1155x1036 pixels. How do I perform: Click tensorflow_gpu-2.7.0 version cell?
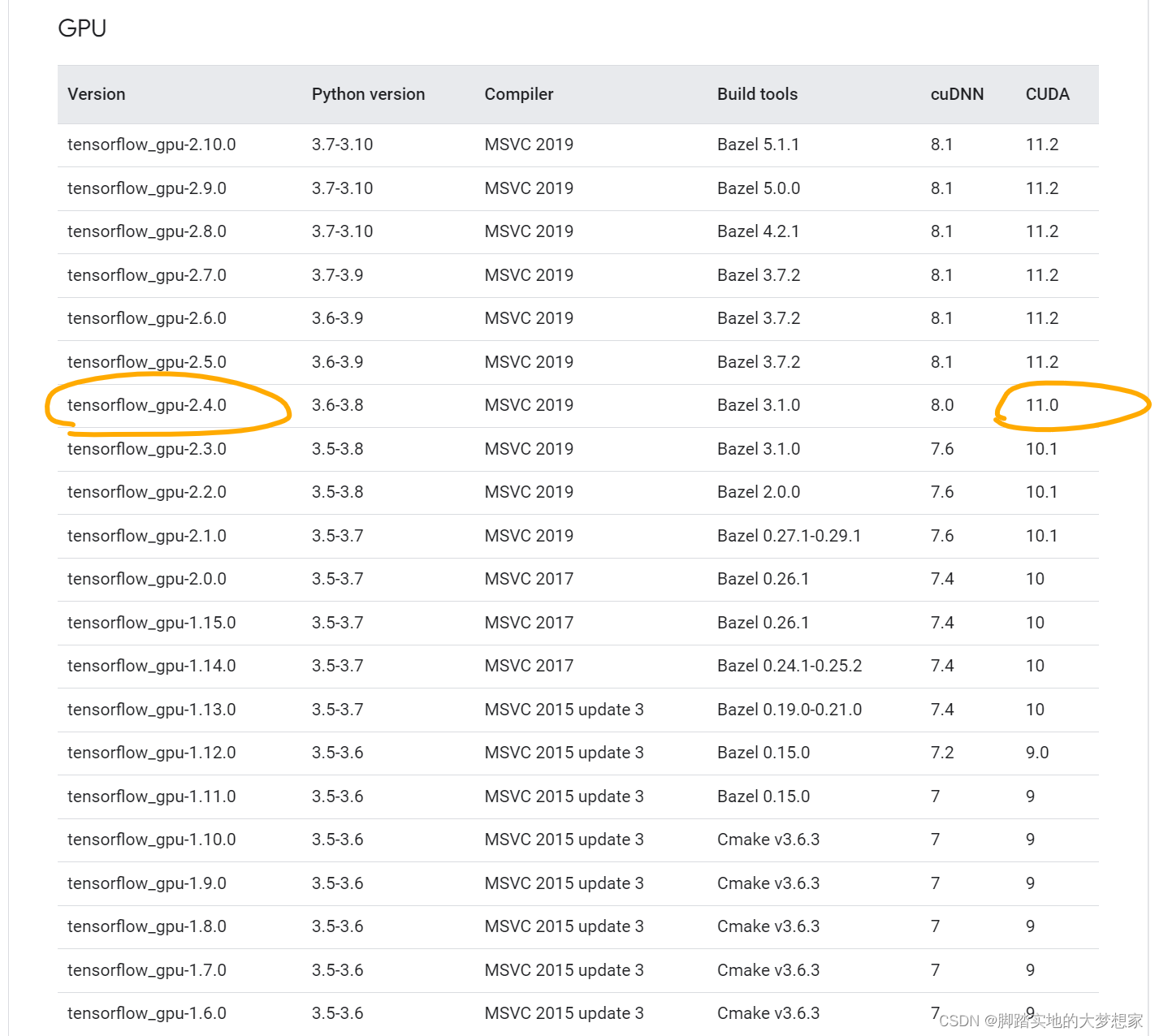point(147,275)
